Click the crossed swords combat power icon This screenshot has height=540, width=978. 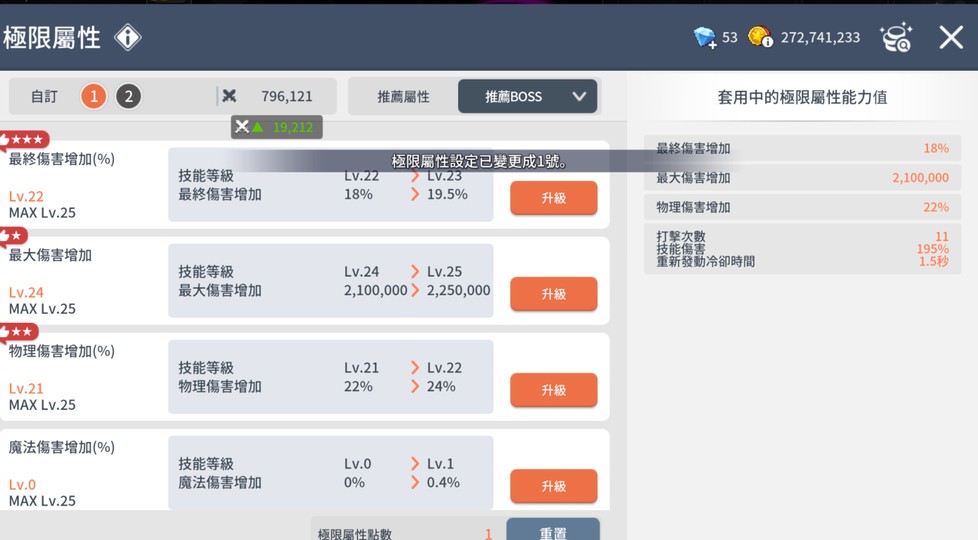[230, 96]
